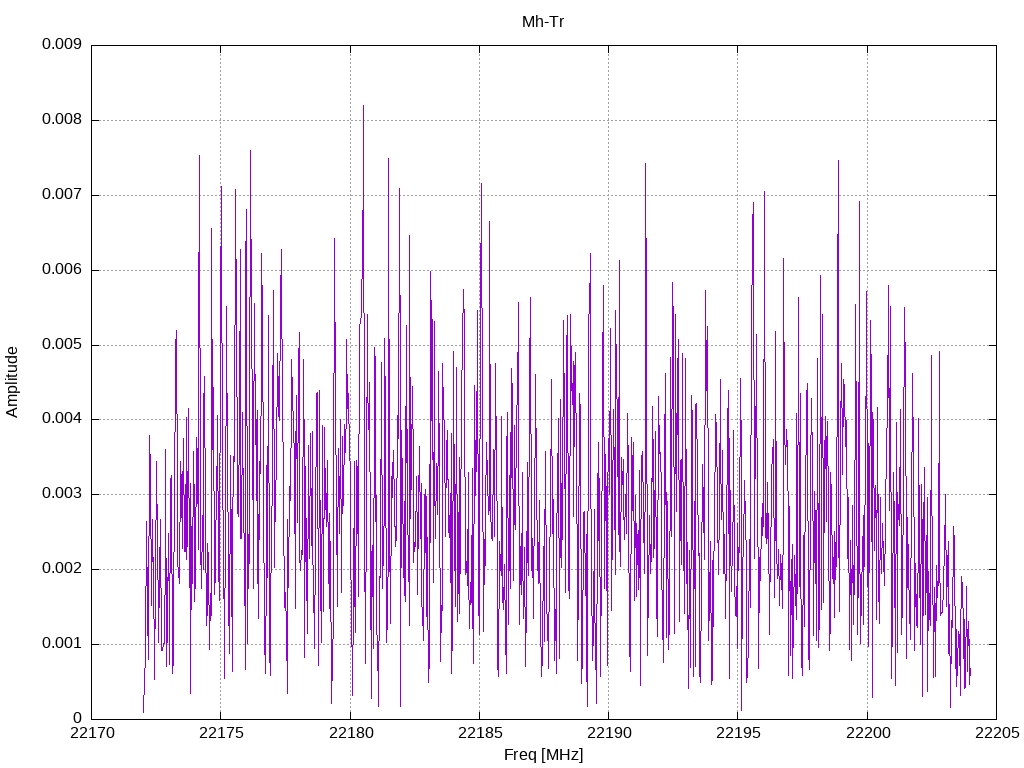Click the y-axis tick label 0.005

[x=62, y=344]
